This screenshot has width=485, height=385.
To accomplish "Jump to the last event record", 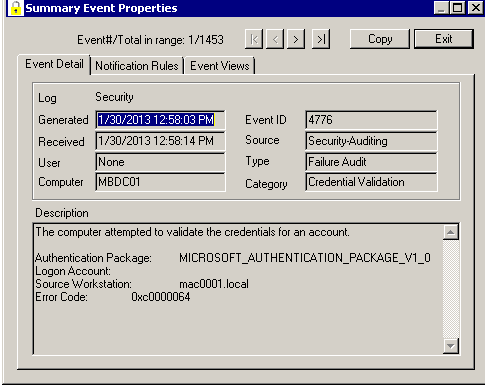I will (321, 39).
